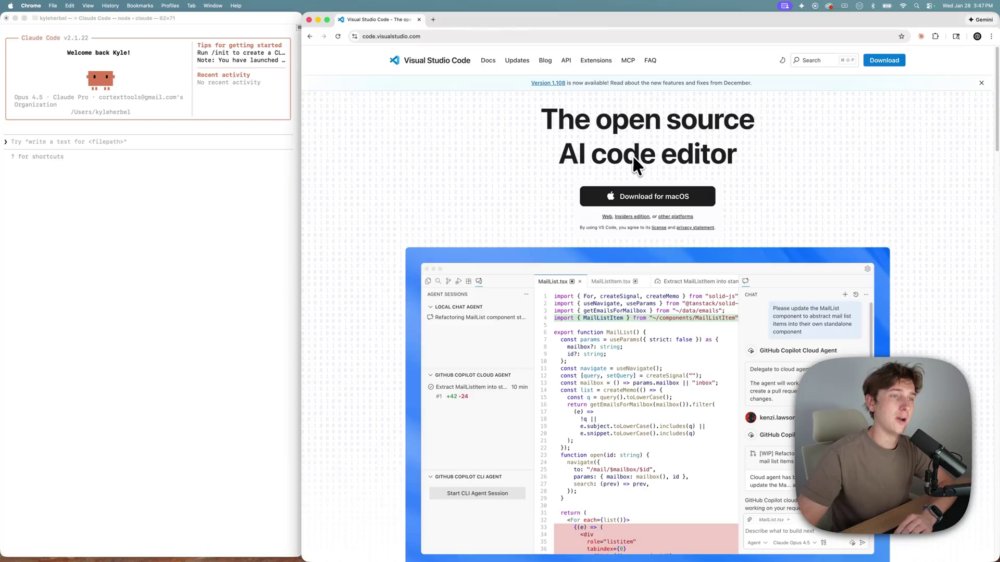
Task: Open the Bookmarks menu in menu bar
Action: coord(140,6)
